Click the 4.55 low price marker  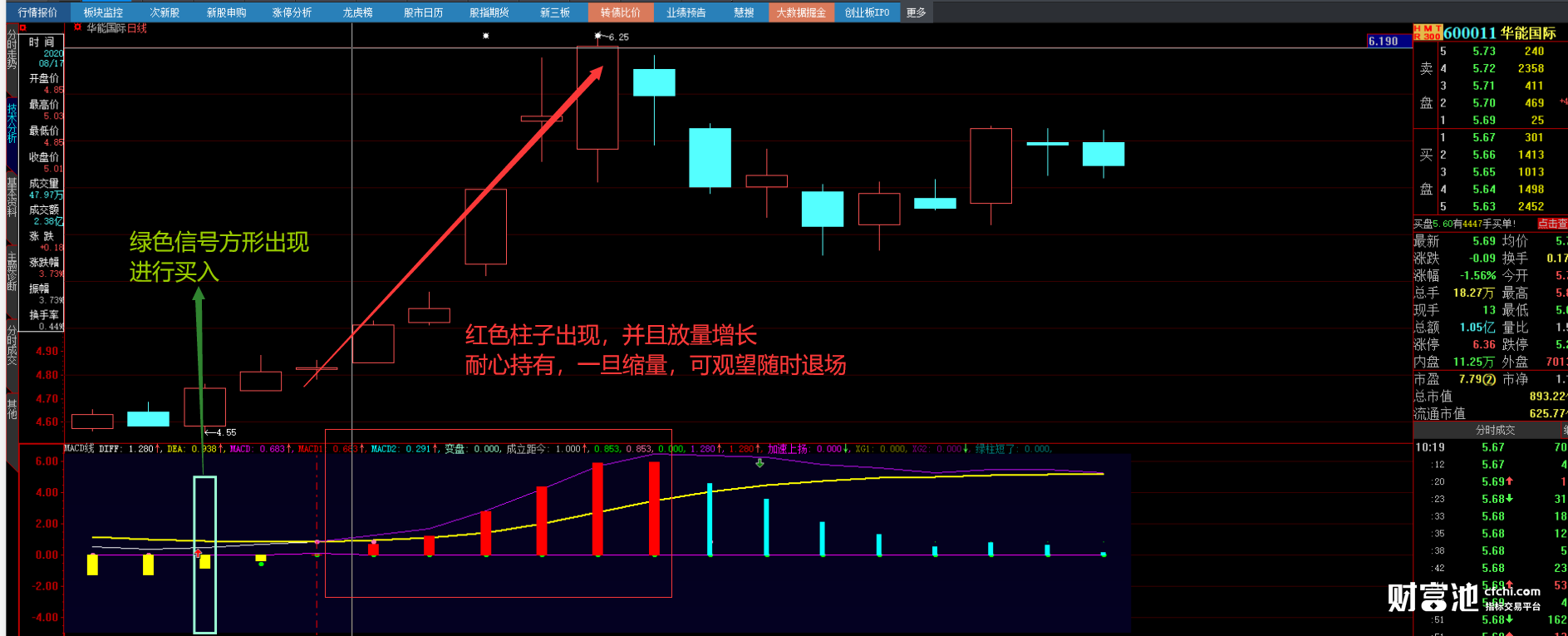click(x=220, y=432)
